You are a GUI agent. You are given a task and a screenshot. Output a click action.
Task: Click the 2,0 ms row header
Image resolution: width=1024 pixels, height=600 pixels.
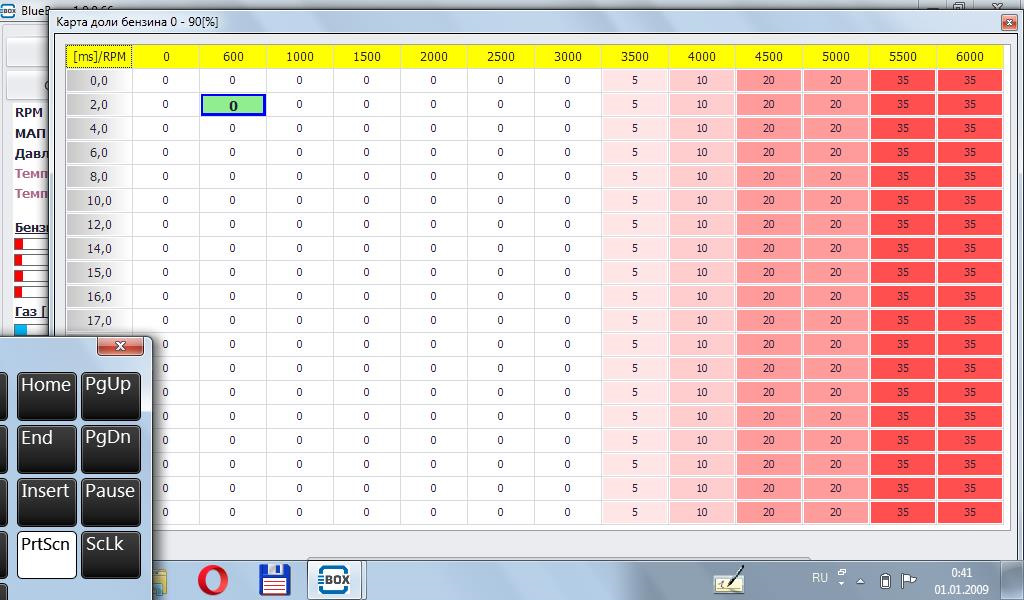pyautogui.click(x=99, y=105)
